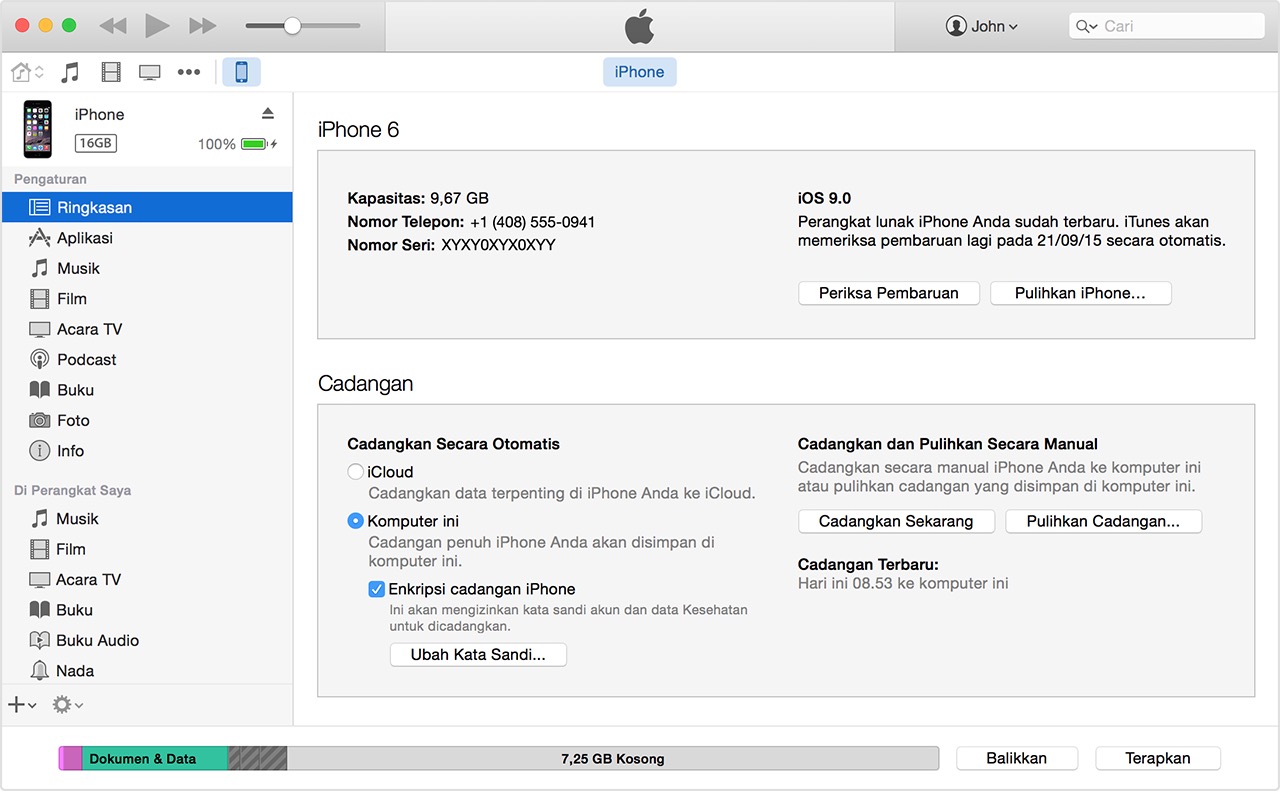
Task: Click the Nomor Telepon value
Action: pyautogui.click(x=532, y=222)
